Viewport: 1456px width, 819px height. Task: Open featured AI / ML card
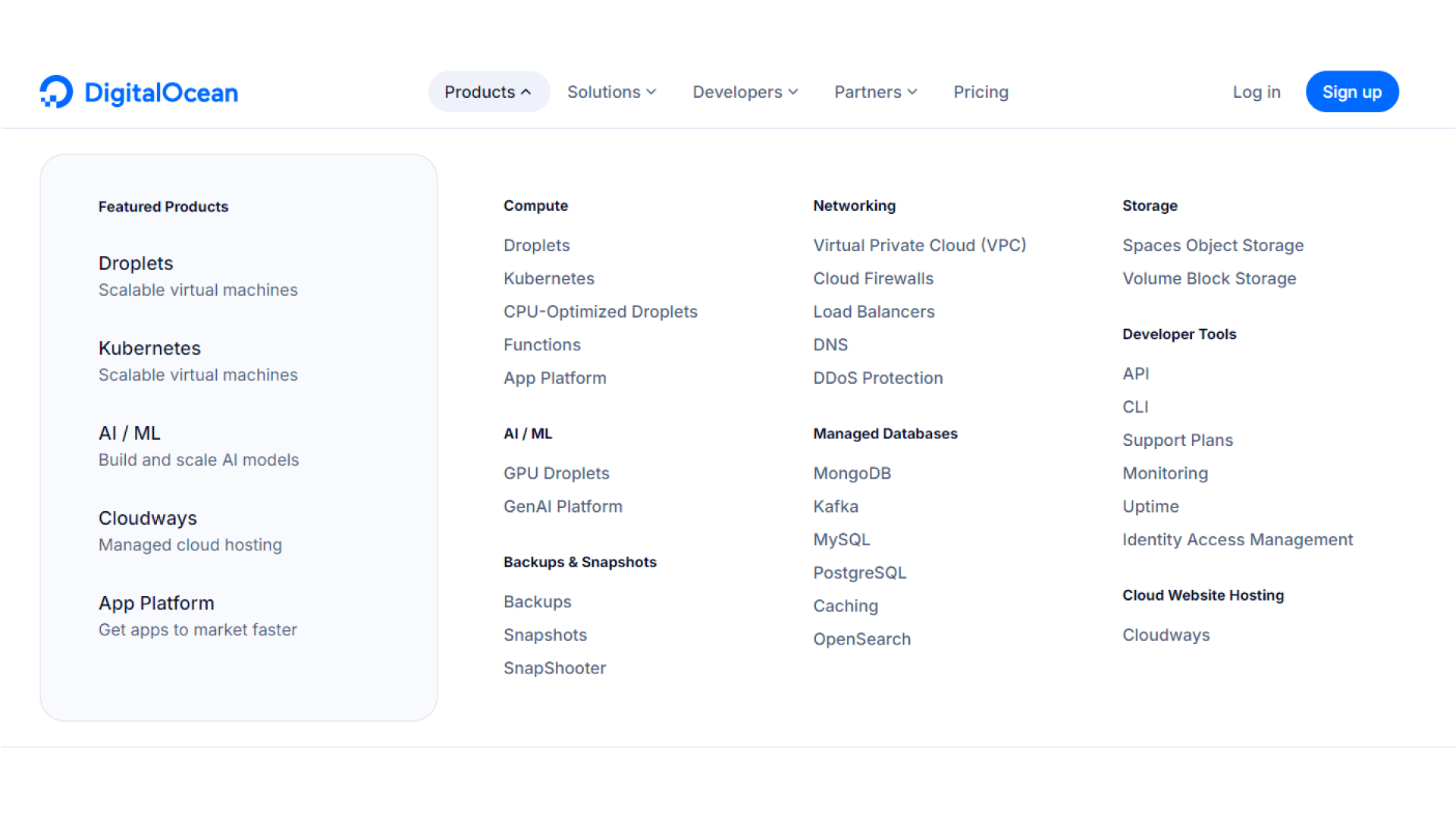(199, 446)
